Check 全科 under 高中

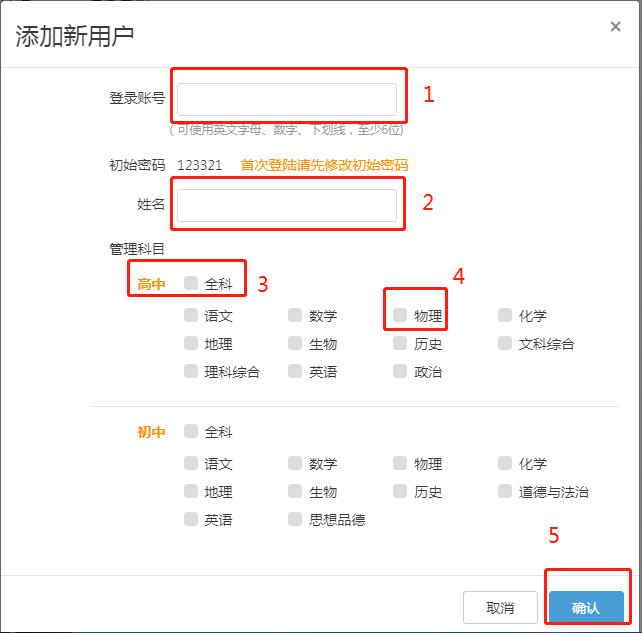tap(191, 284)
